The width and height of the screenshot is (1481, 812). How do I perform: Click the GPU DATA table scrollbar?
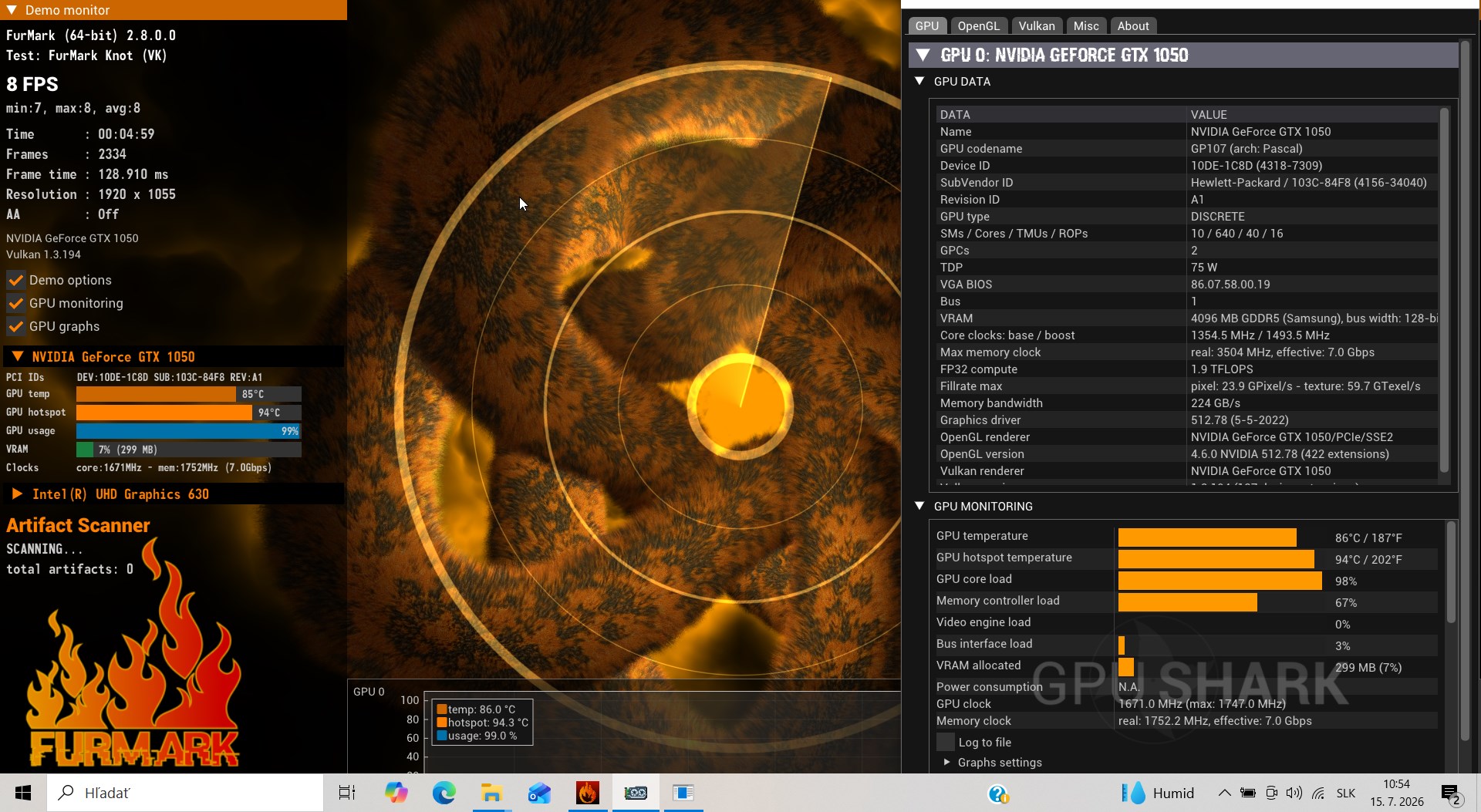point(1444,290)
